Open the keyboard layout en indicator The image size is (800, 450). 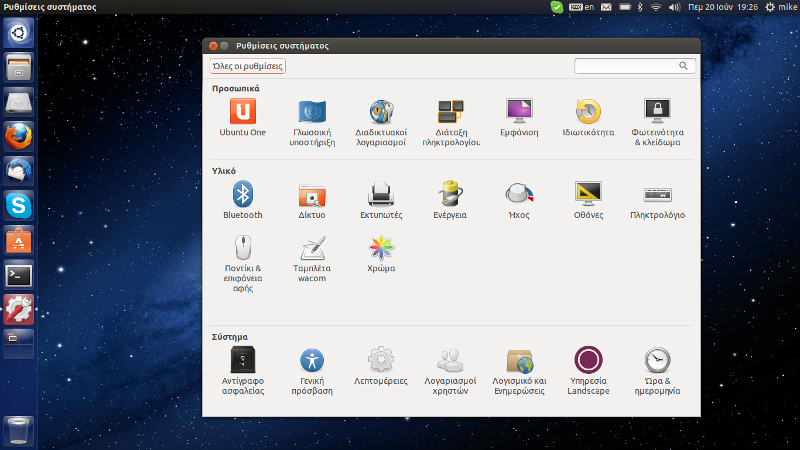(x=583, y=7)
